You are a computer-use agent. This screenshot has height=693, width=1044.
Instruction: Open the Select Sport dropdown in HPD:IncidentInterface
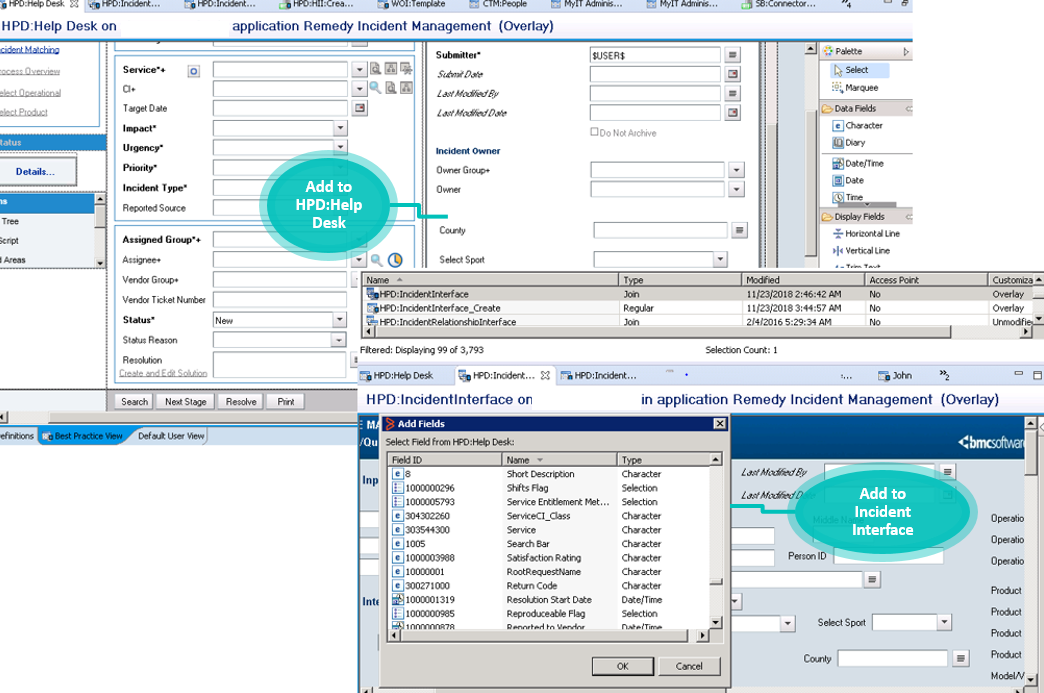point(944,622)
